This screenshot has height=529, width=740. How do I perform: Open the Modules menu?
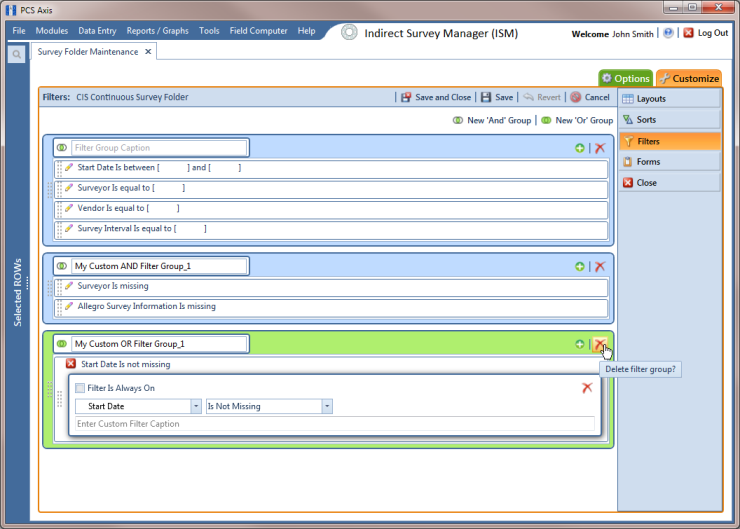52,31
